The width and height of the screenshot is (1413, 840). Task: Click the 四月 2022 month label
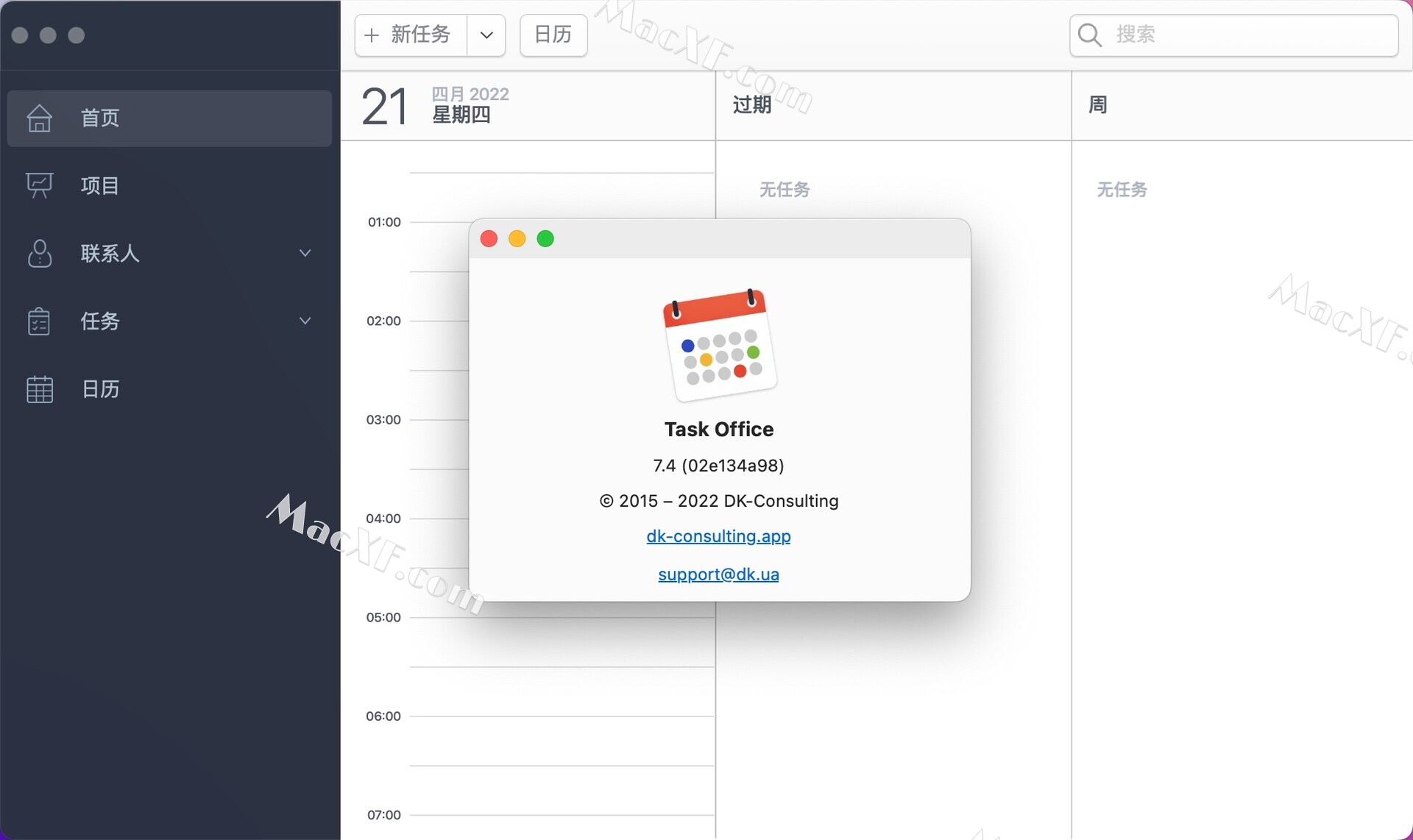tap(470, 94)
